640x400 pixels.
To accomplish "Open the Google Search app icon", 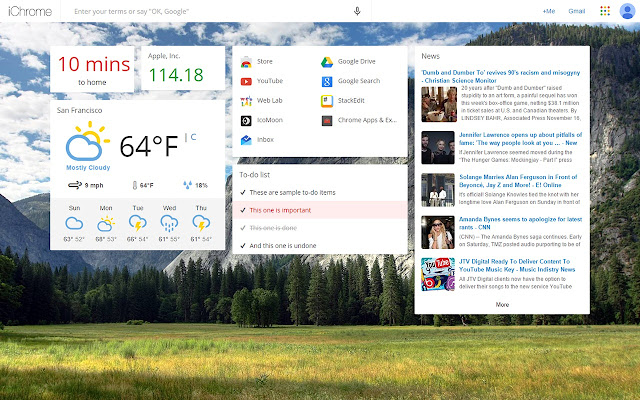I will (327, 81).
